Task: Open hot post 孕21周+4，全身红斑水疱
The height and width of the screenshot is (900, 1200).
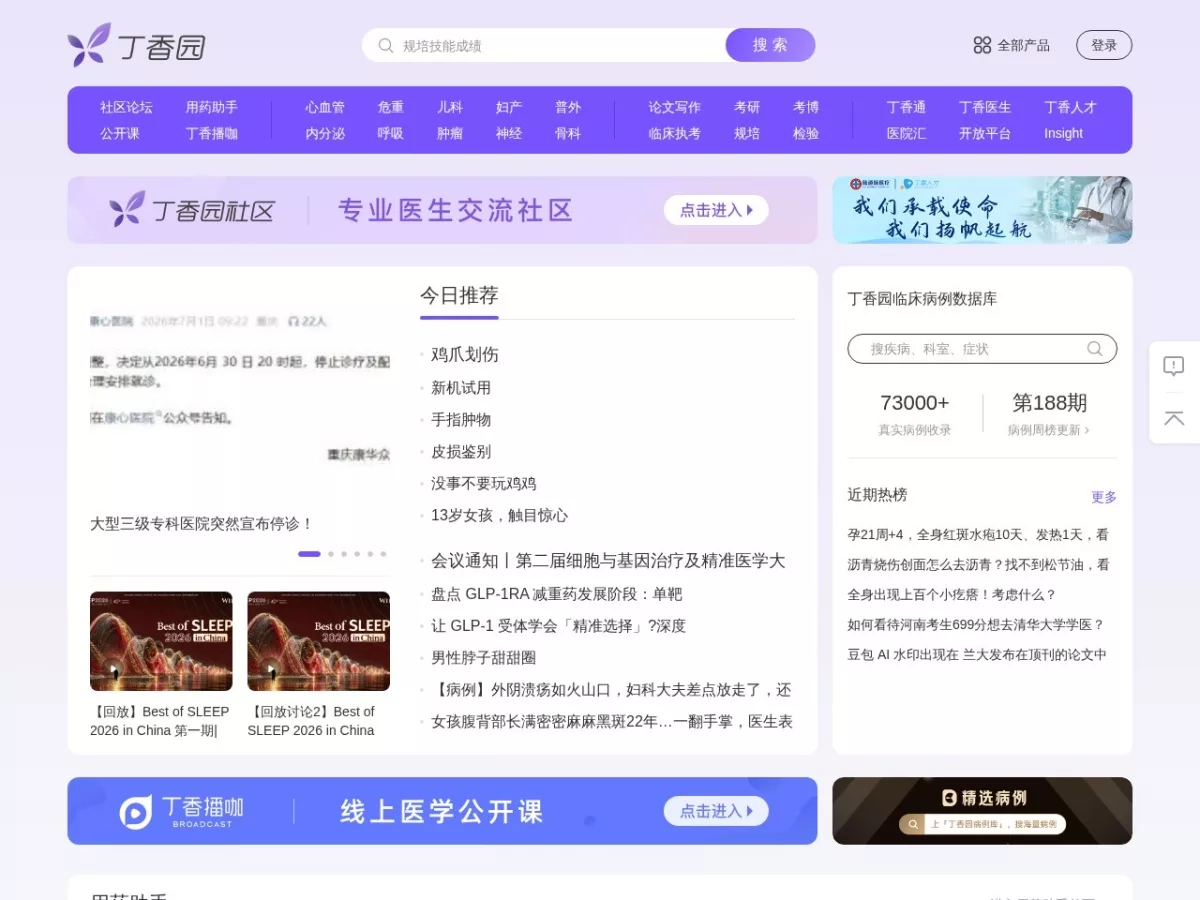Action: click(978, 535)
